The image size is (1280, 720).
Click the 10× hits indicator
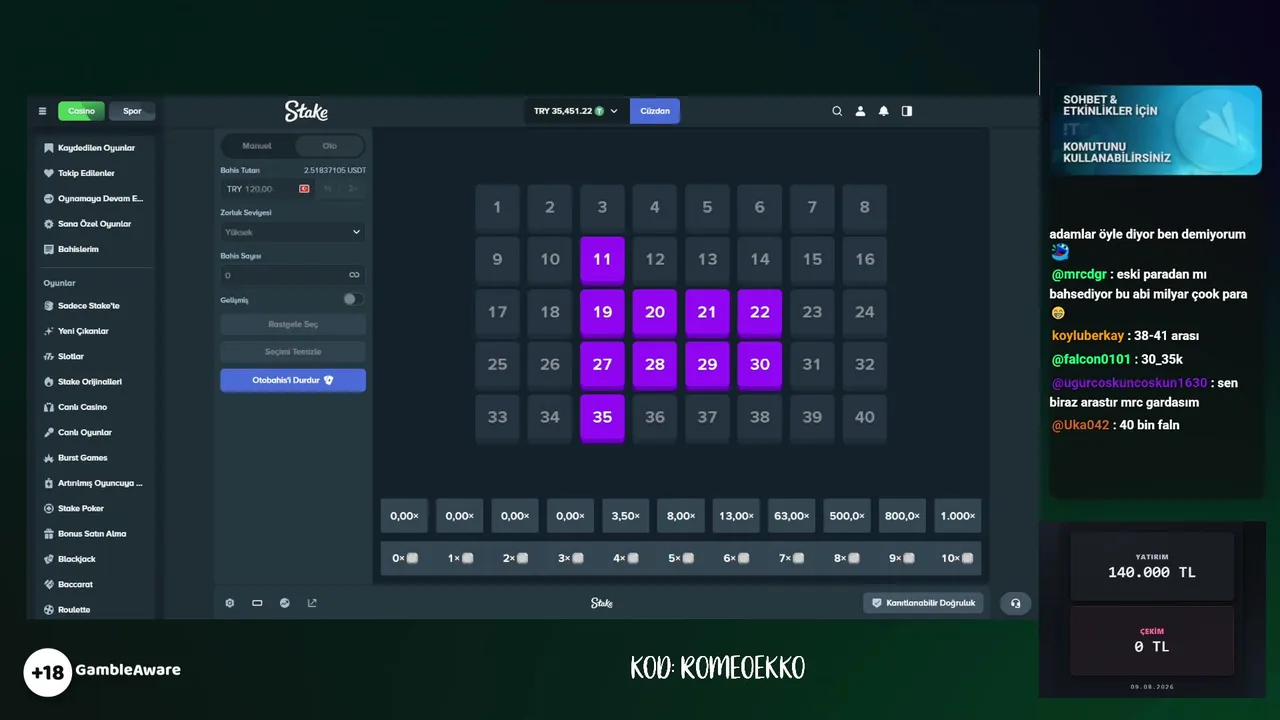coord(958,558)
